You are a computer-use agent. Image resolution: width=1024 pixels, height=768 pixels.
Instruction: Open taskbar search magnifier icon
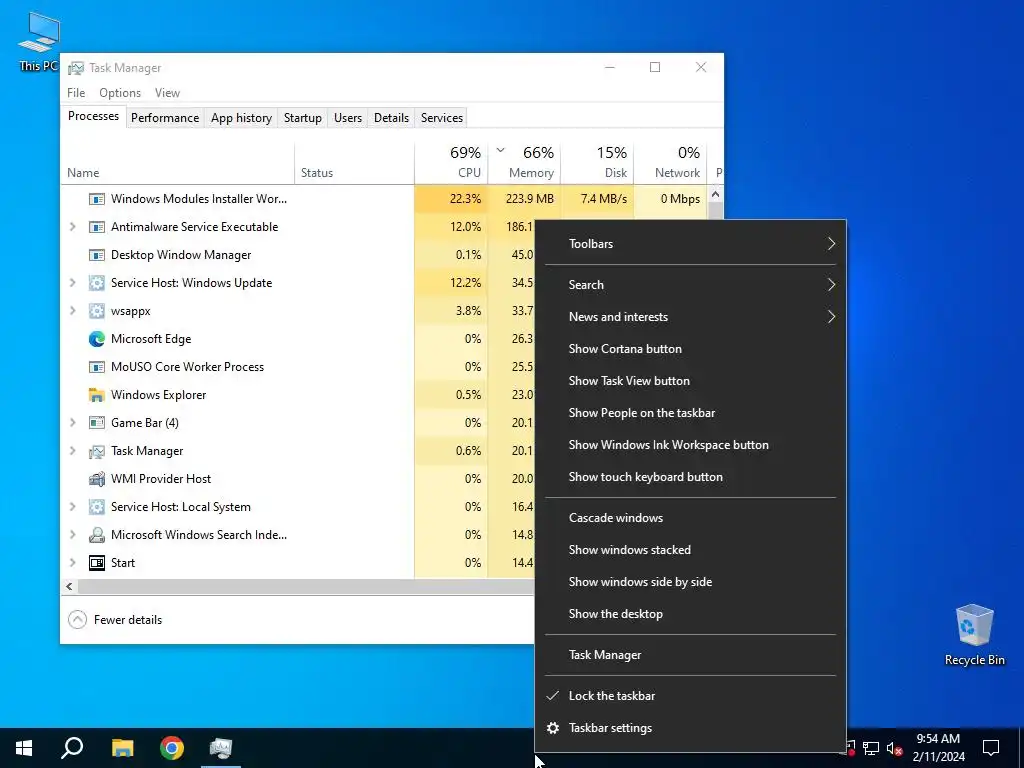tap(72, 748)
